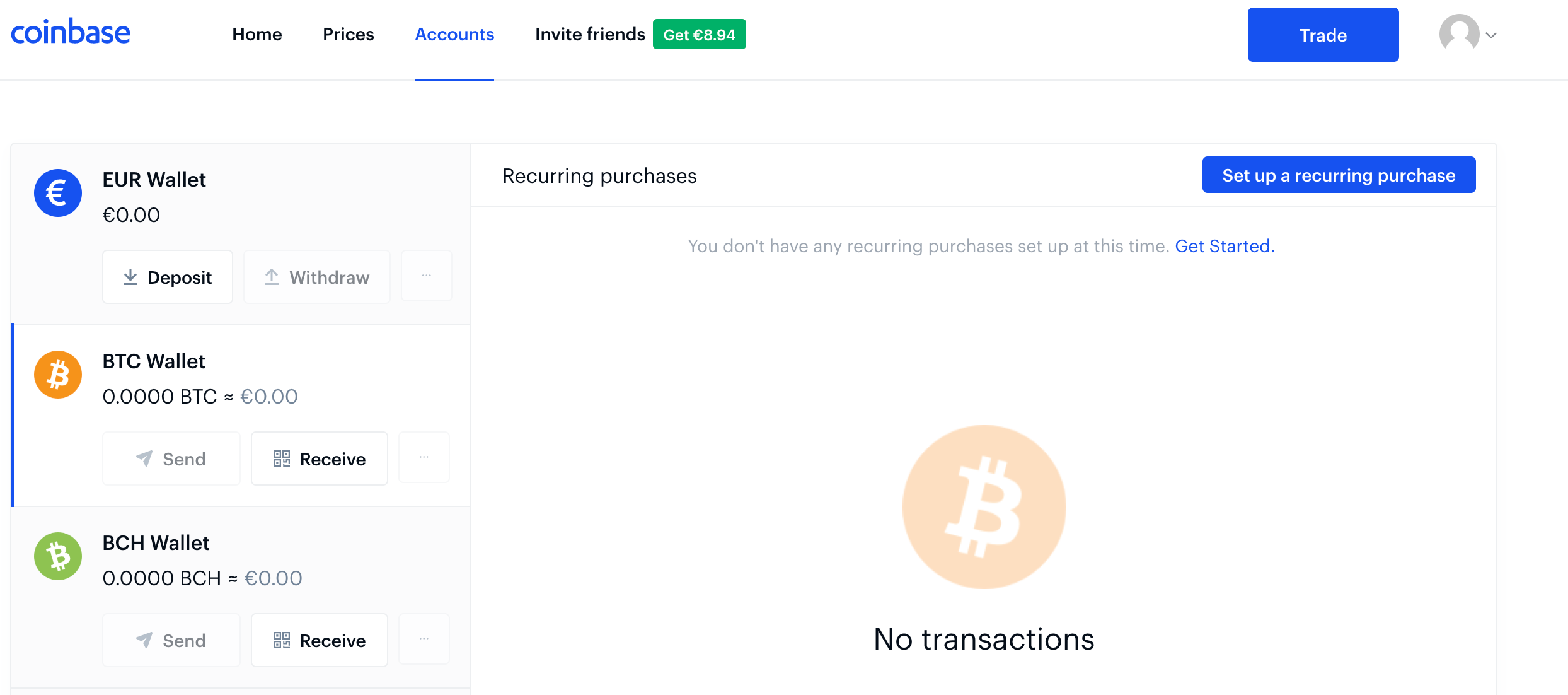Image resolution: width=1568 pixels, height=695 pixels.
Task: Click the Trade button
Action: coord(1323,35)
